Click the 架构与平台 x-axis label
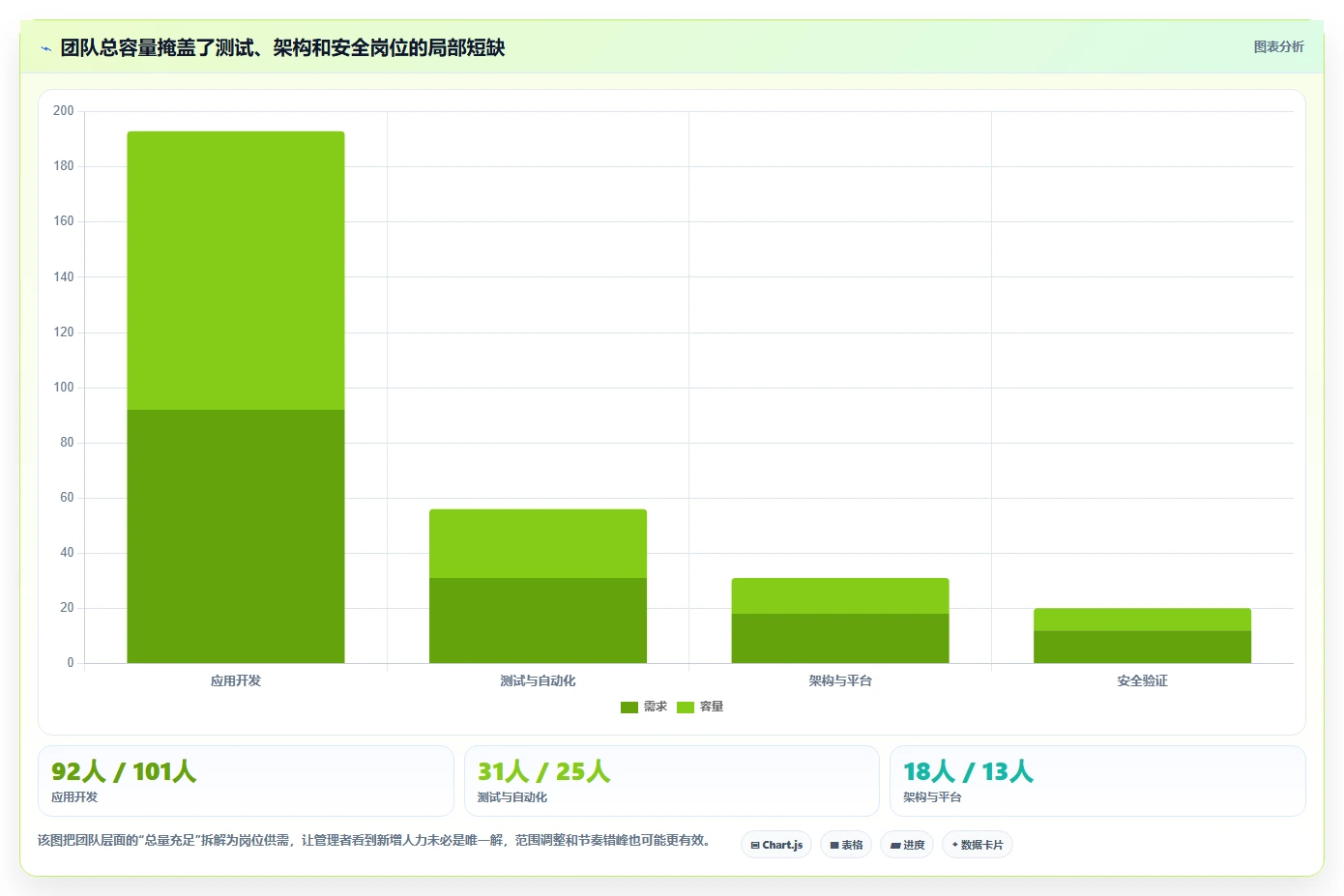 [840, 680]
